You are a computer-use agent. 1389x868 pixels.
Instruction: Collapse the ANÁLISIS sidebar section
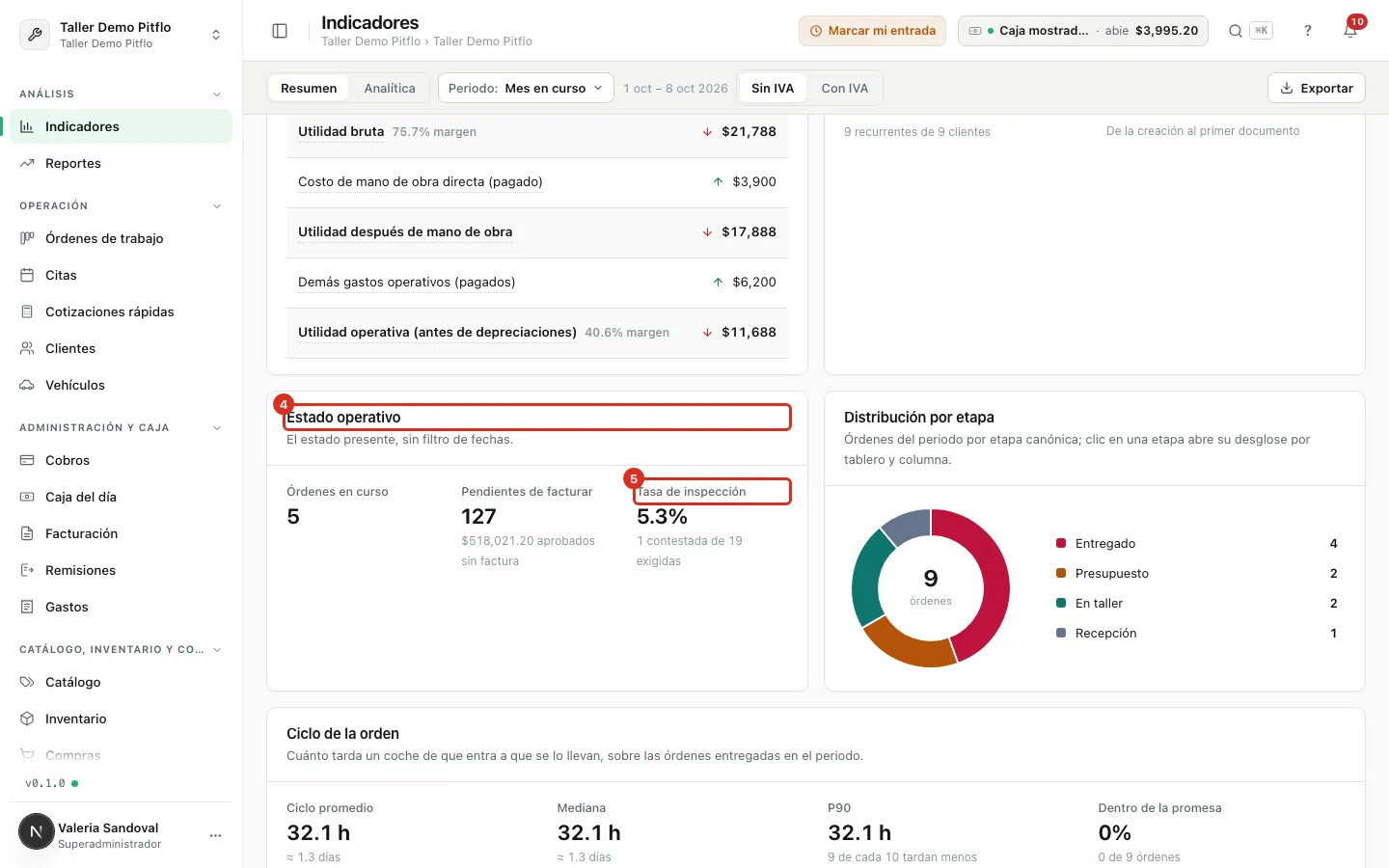(217, 94)
